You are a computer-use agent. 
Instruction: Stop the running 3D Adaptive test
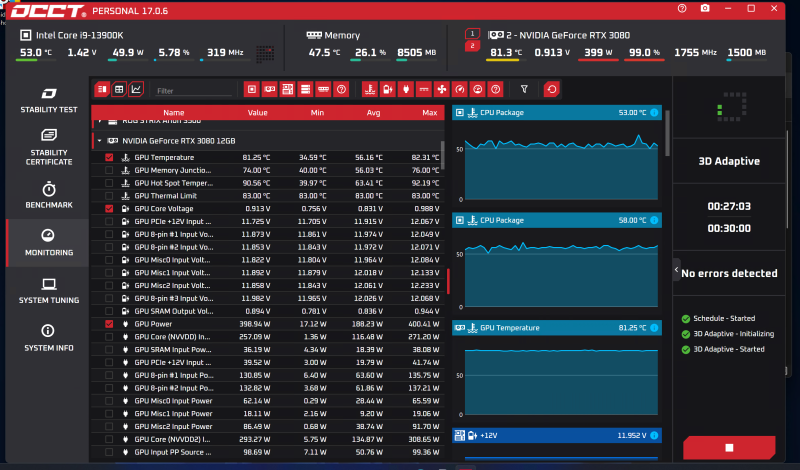[x=729, y=448]
